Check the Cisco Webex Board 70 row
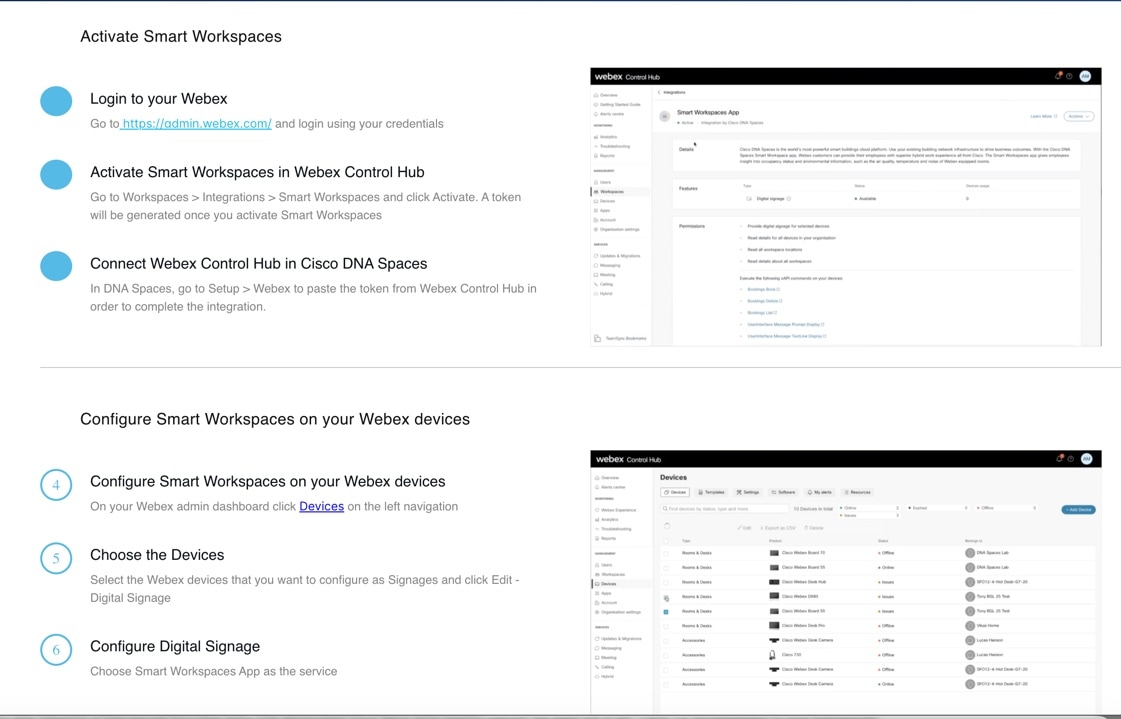The image size is (1121, 719). click(666, 553)
